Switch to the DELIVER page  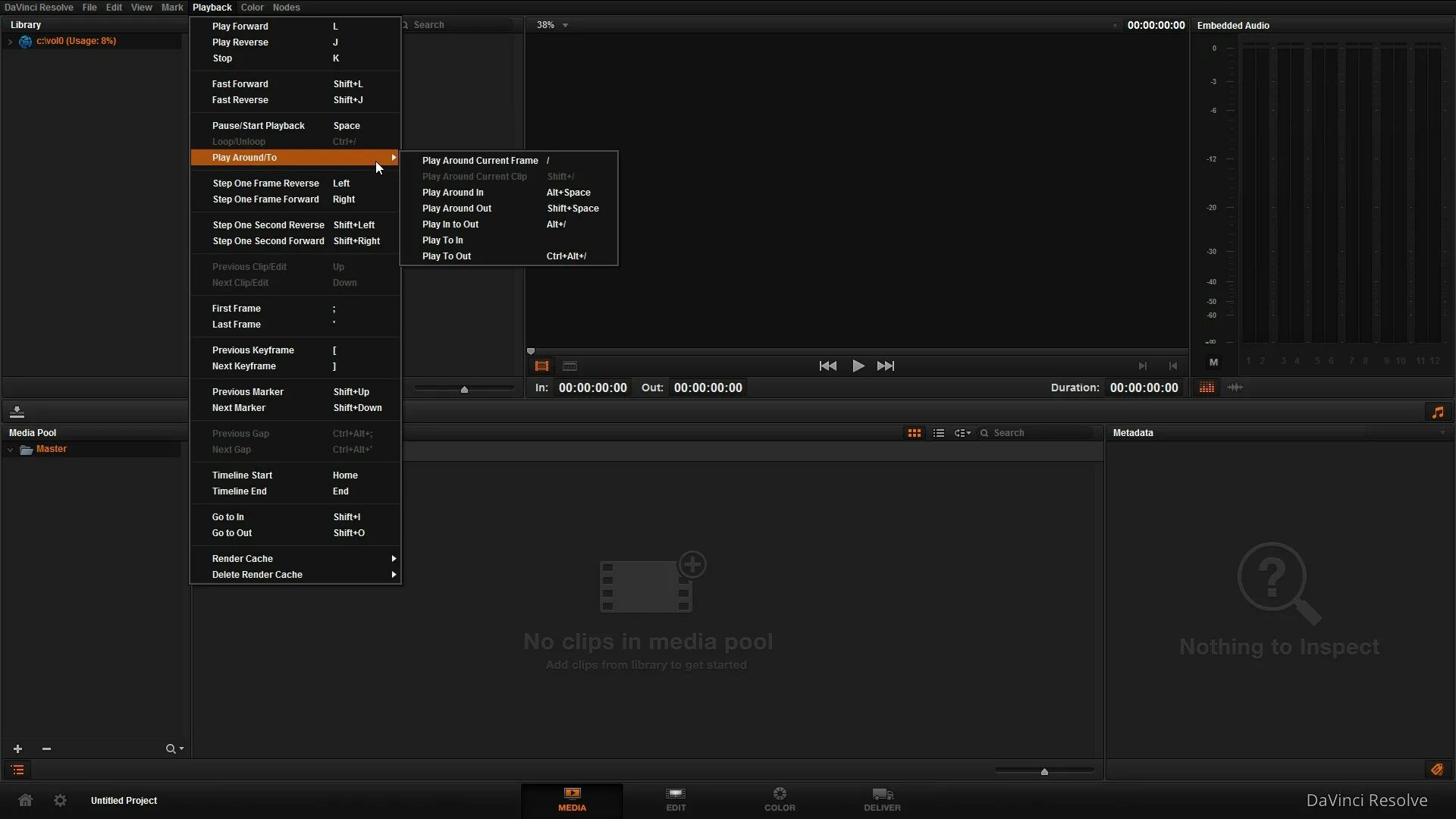click(882, 799)
